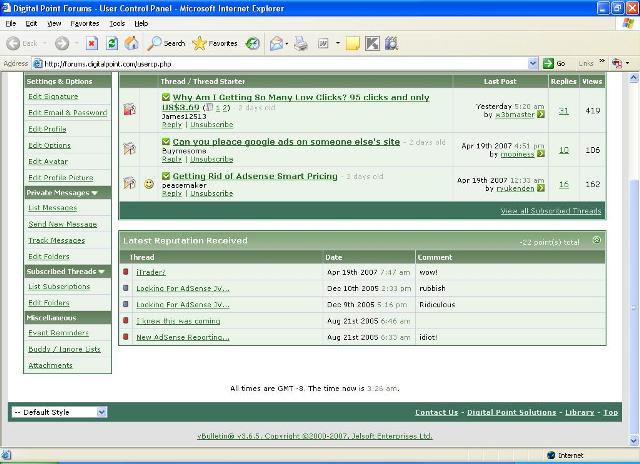
Task: Open the Default Style dropdown
Action: 59,412
